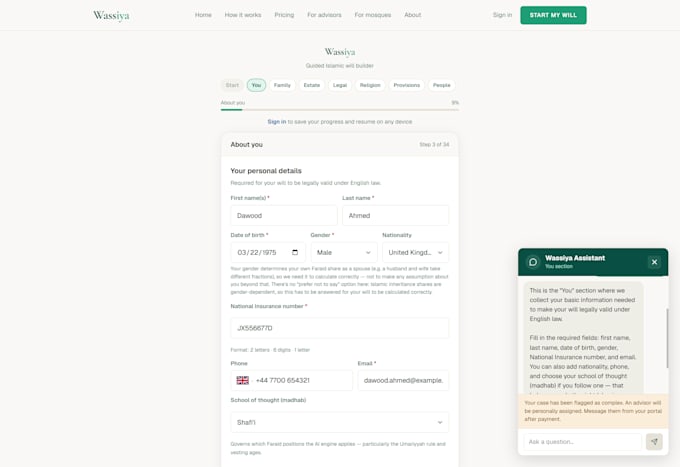The width and height of the screenshot is (680, 467).
Task: Open the About page
Action: click(413, 15)
